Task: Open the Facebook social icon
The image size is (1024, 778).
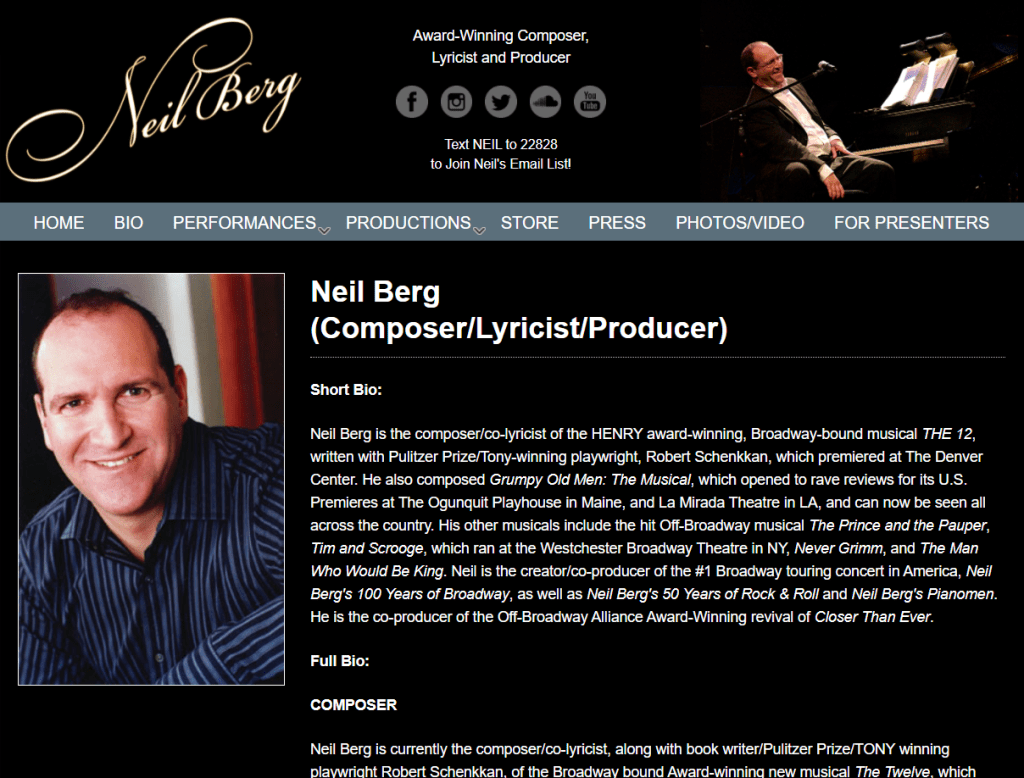Action: click(x=412, y=102)
